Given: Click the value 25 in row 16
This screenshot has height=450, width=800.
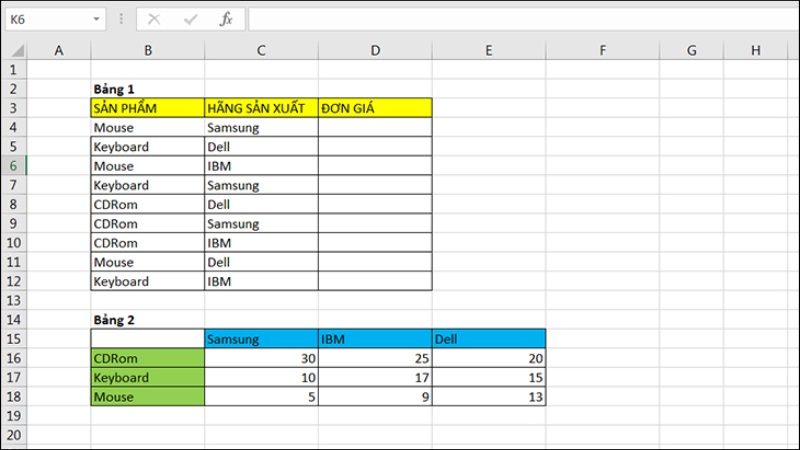Looking at the screenshot, I should 375,358.
